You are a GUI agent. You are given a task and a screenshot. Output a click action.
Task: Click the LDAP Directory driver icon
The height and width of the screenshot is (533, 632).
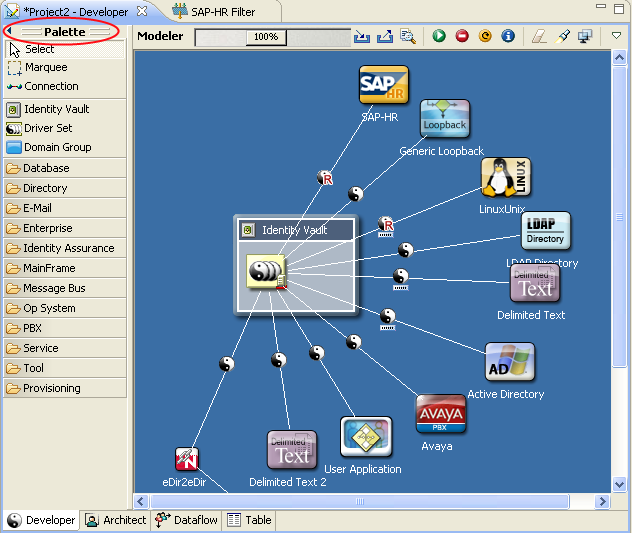[546, 231]
